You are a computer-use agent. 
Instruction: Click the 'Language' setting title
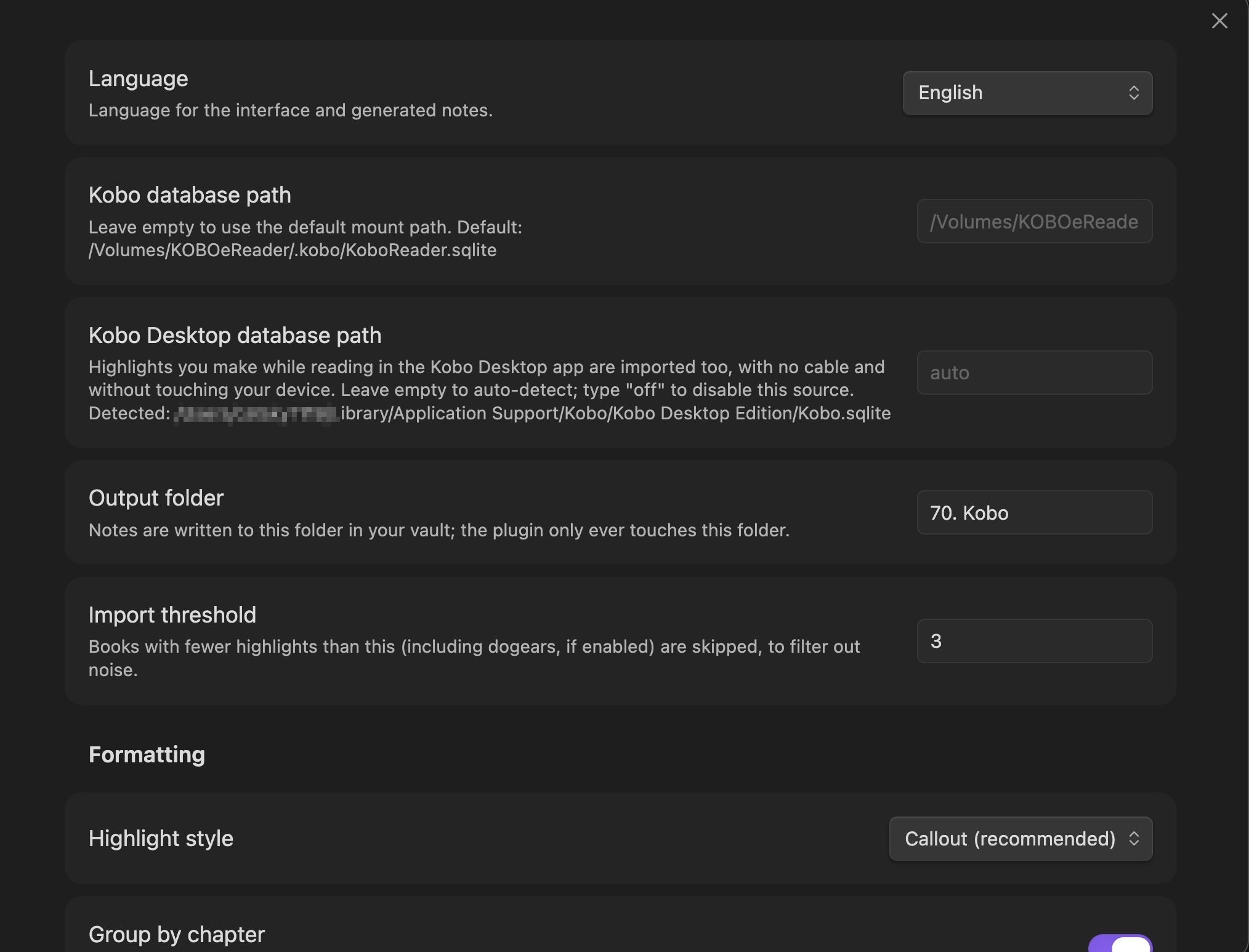(x=139, y=79)
